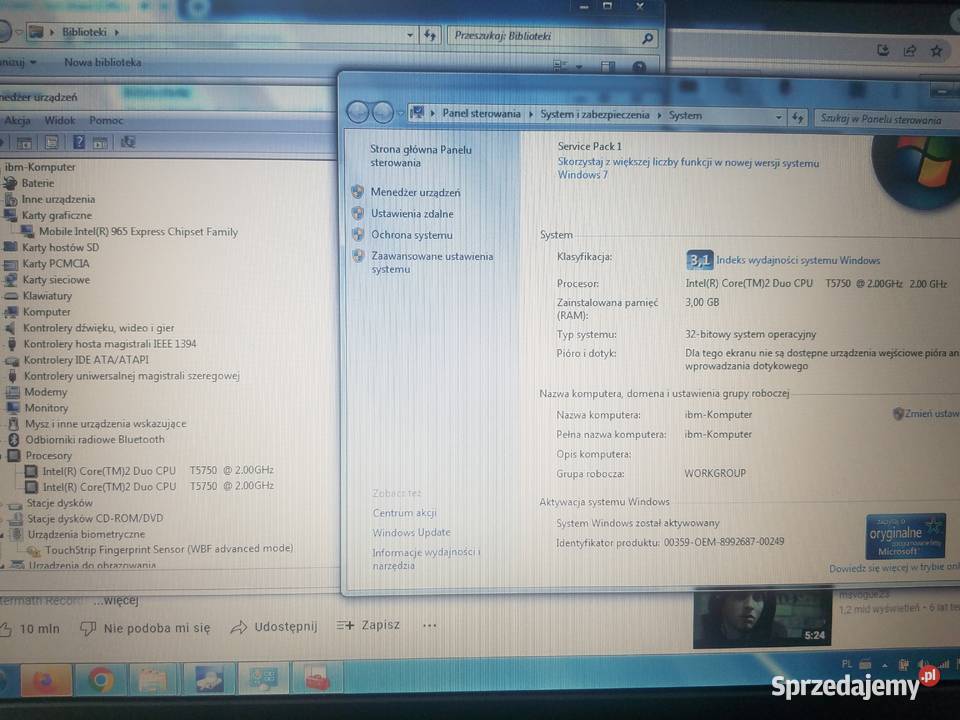Click System i zabezpieczenia breadcrumb
Viewport: 960px width, 720px height.
(x=594, y=114)
